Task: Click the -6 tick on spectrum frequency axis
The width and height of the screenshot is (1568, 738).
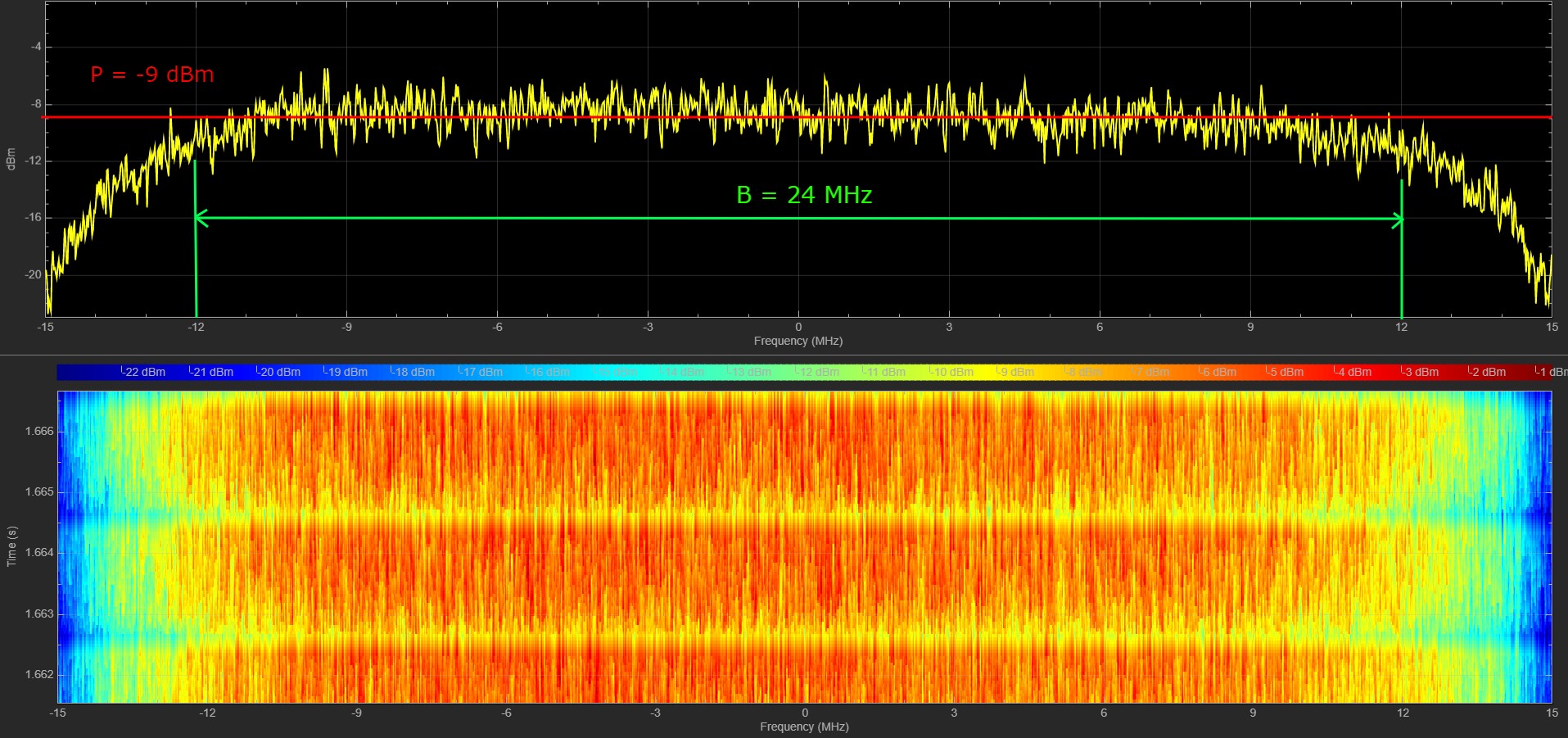Action: [497, 327]
